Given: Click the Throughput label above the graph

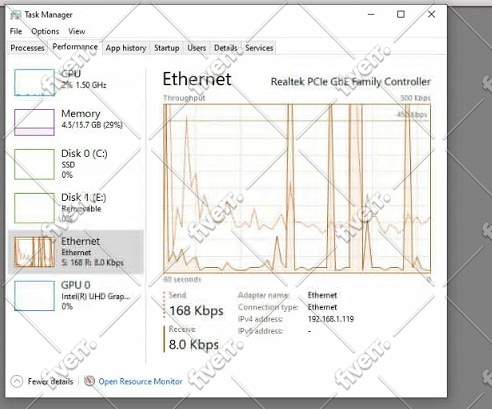Looking at the screenshot, I should tap(184, 98).
